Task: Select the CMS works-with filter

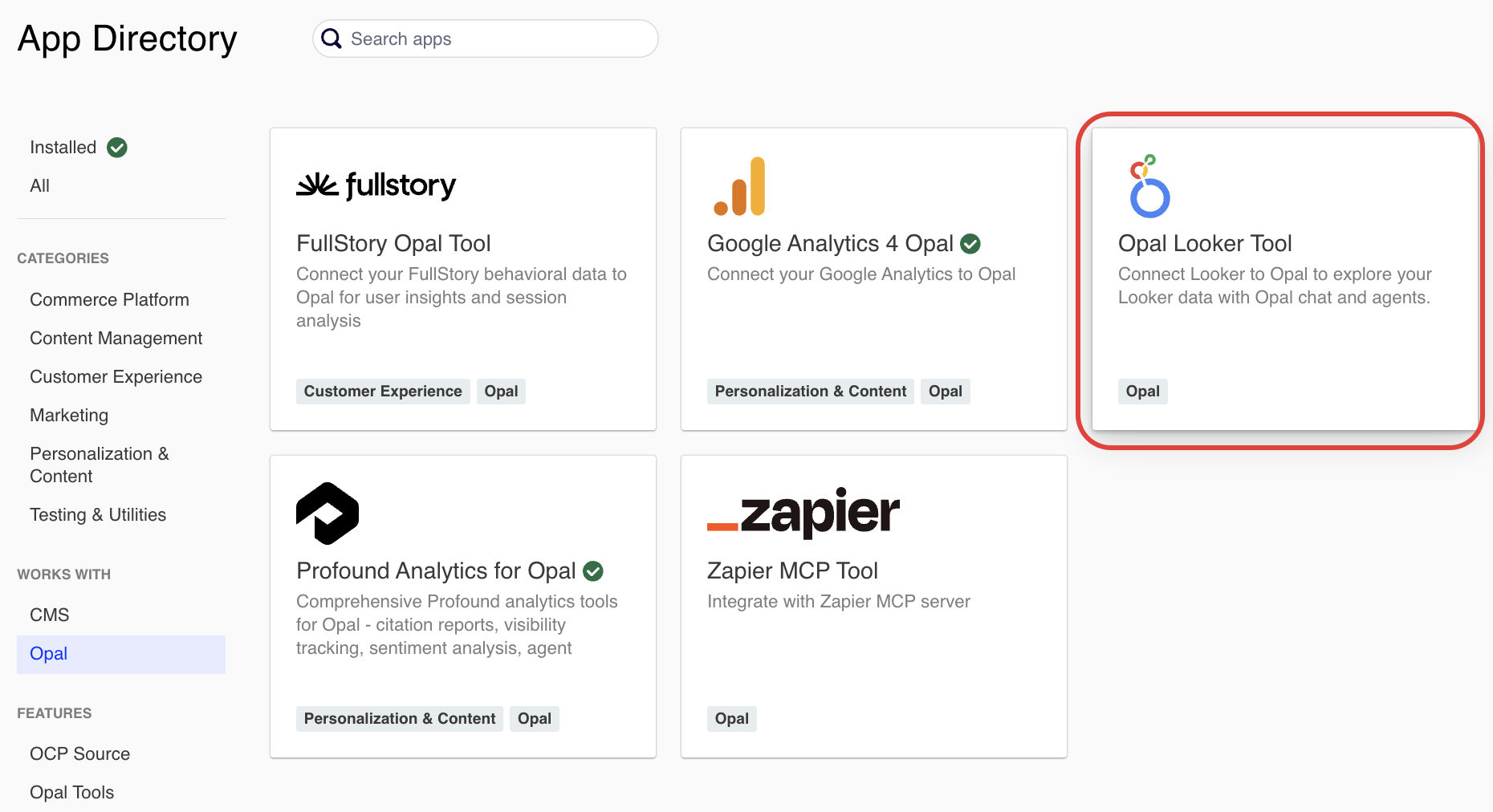Action: (x=50, y=615)
